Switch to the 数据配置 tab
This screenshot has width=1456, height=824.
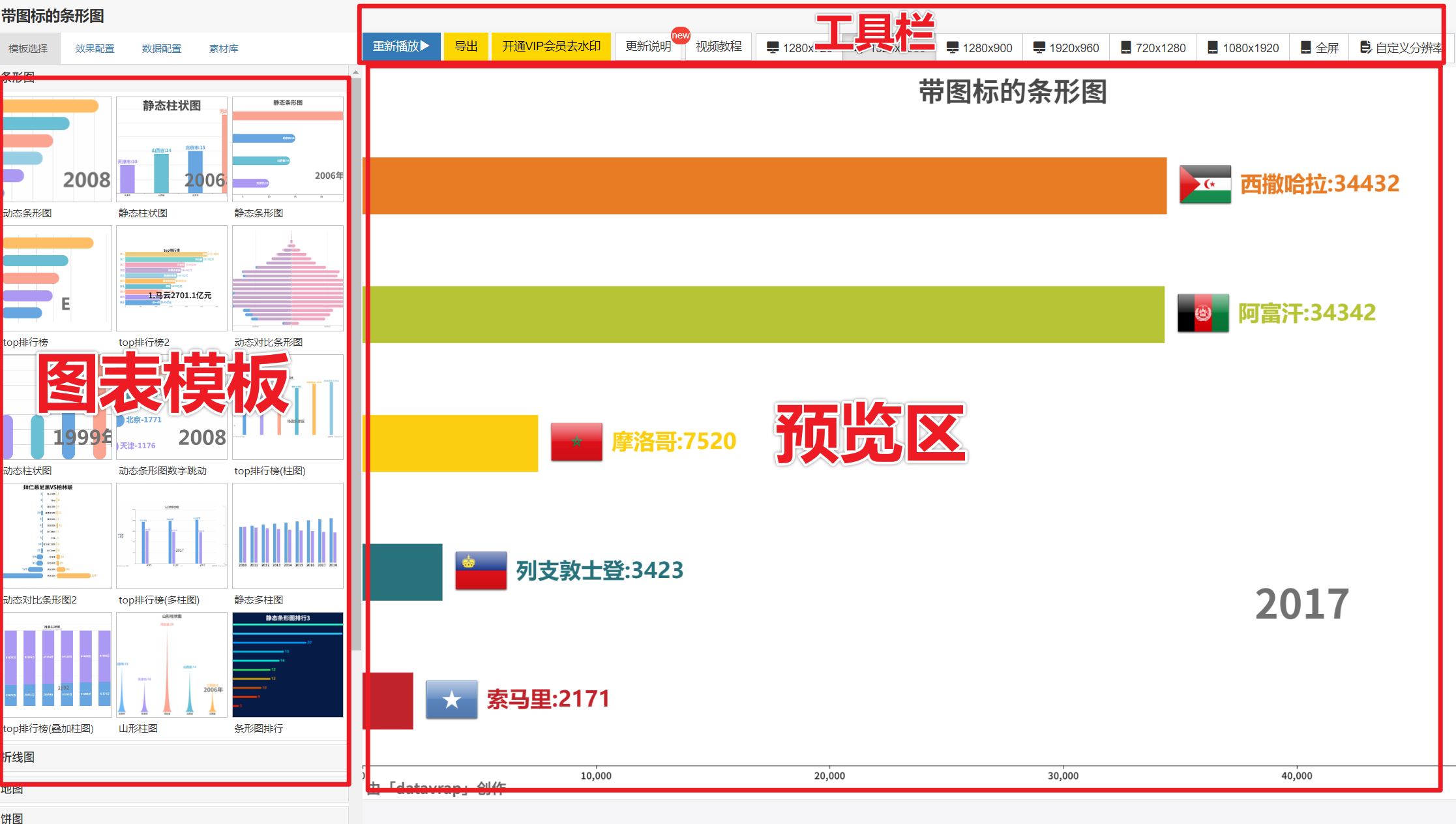[161, 49]
